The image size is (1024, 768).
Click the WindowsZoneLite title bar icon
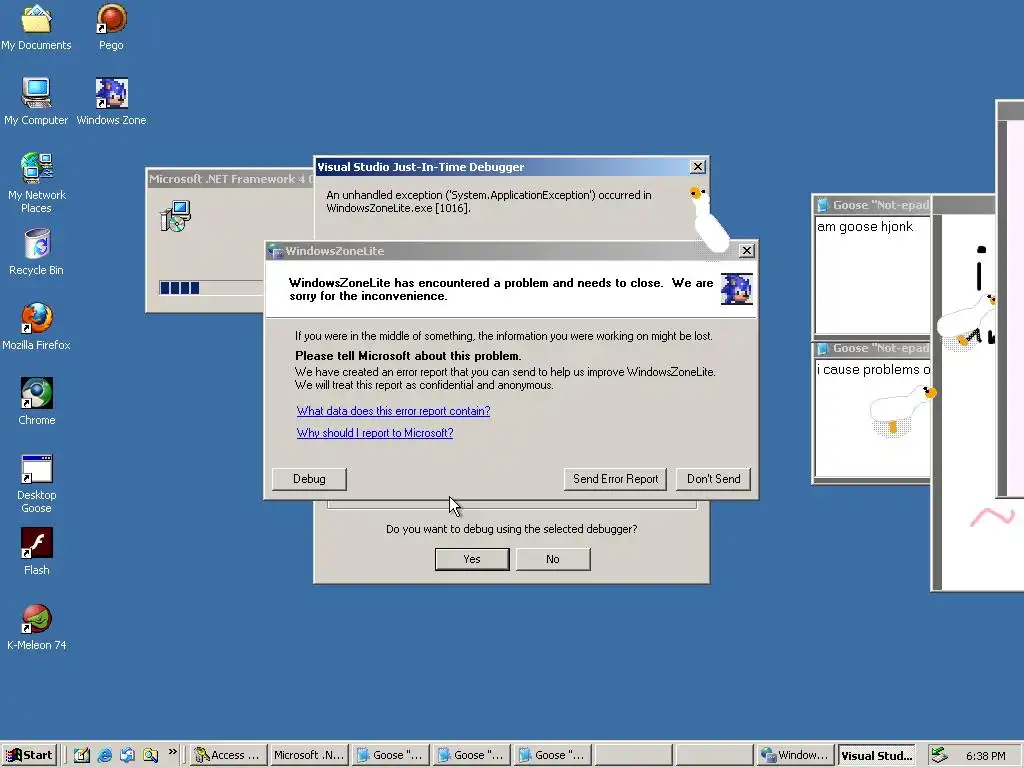pos(276,251)
